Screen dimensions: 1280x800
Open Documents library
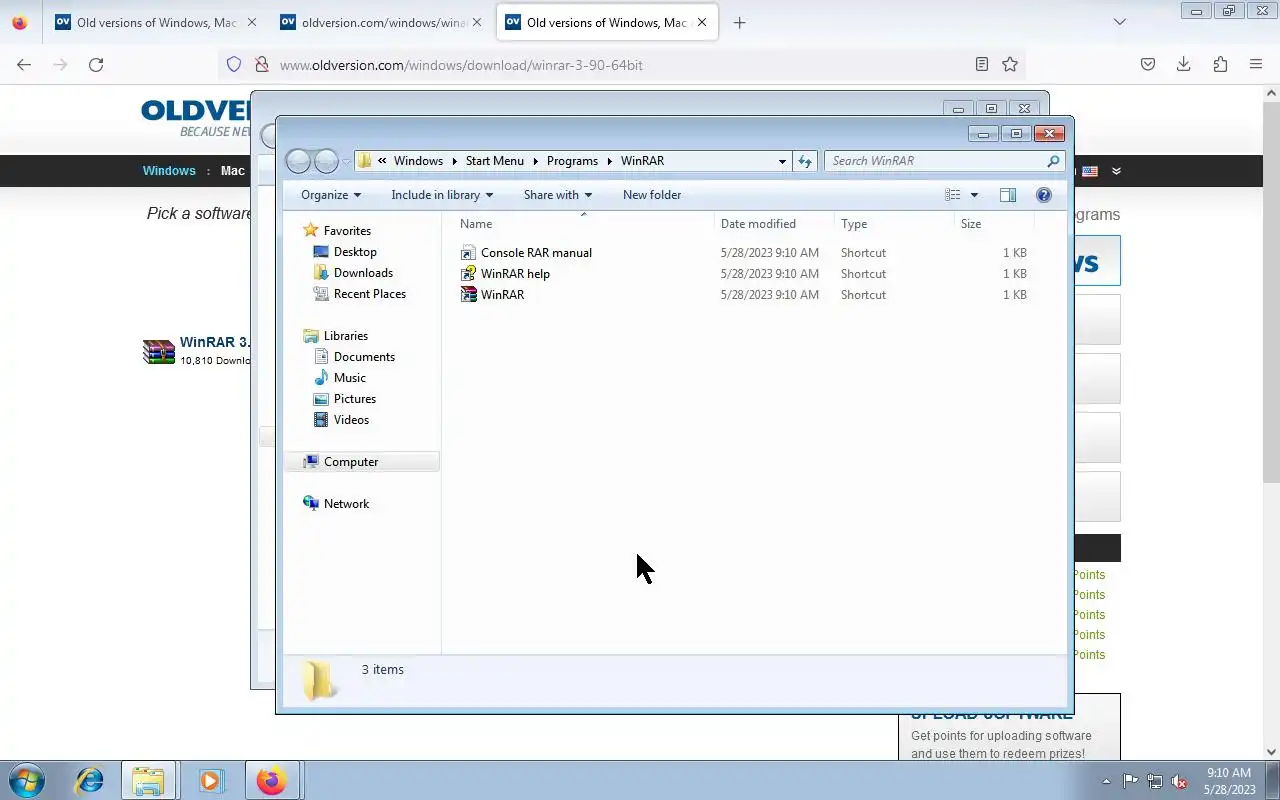point(364,357)
